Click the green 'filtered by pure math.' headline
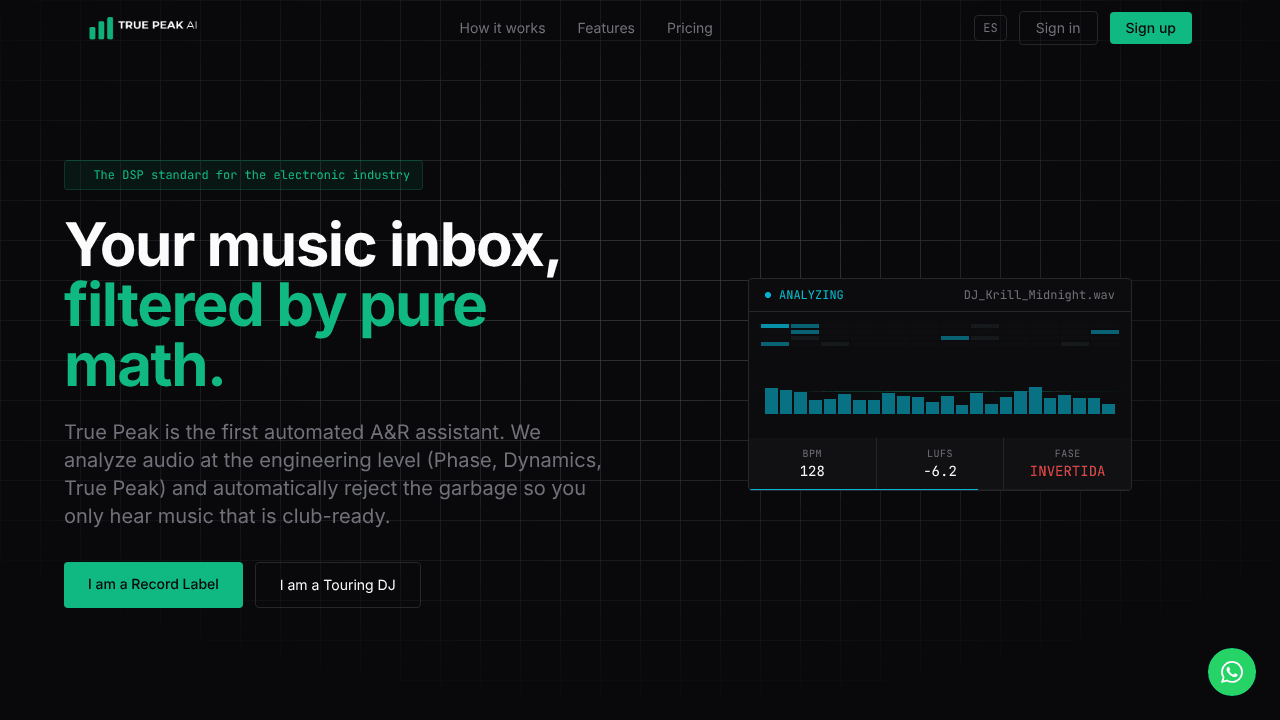 [x=275, y=335]
